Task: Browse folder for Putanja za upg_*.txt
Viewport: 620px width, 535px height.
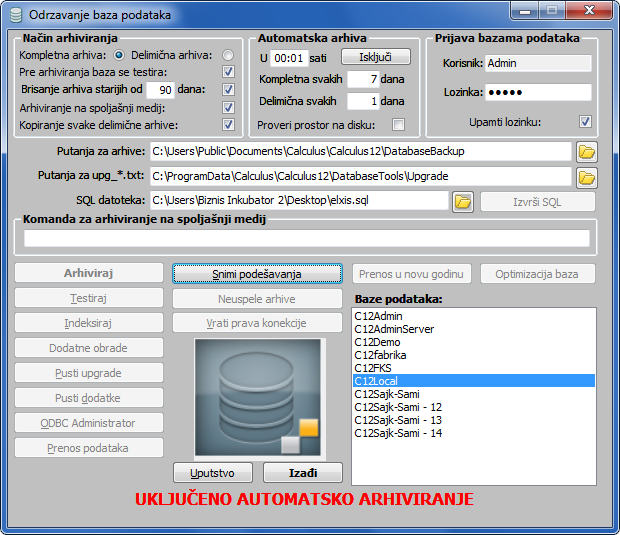Action: tap(586, 178)
